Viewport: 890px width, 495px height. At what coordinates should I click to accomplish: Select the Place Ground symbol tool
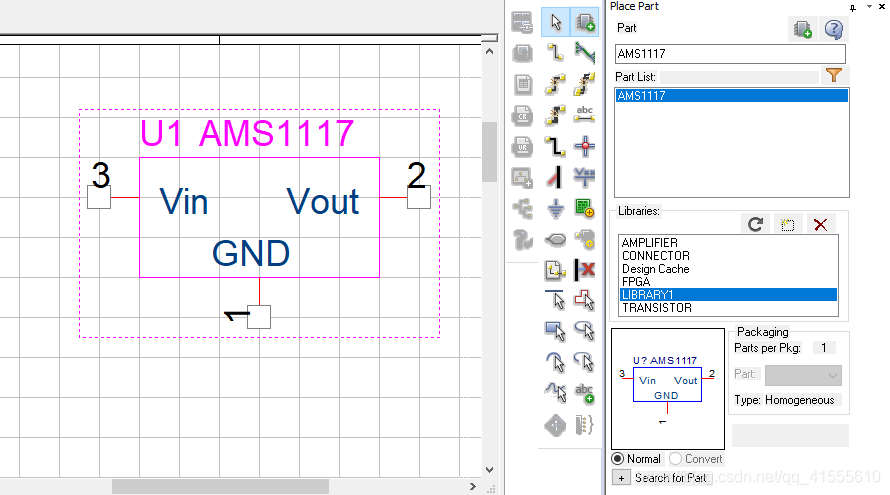(x=556, y=208)
